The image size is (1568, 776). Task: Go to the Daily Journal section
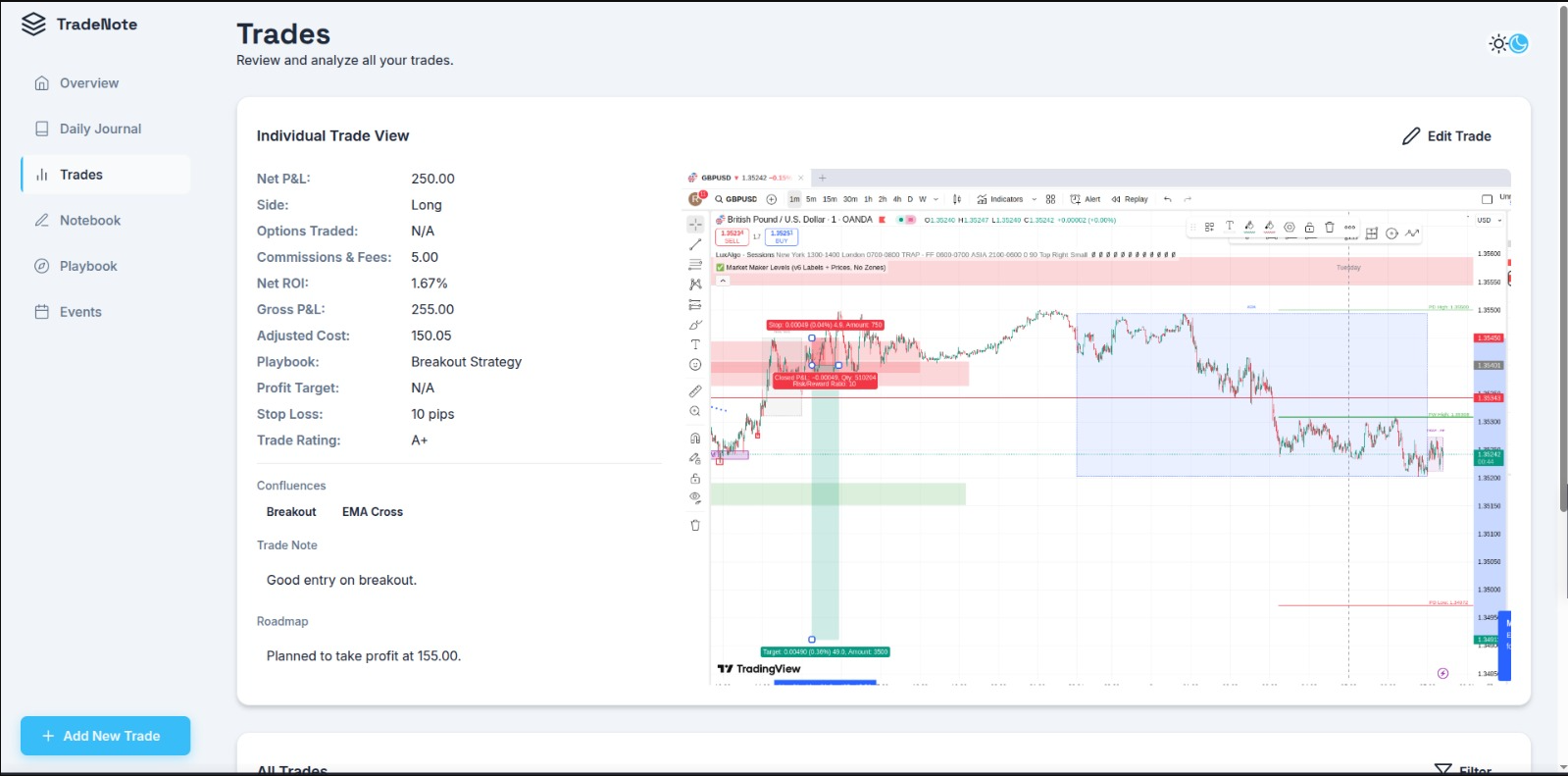[x=106, y=129]
